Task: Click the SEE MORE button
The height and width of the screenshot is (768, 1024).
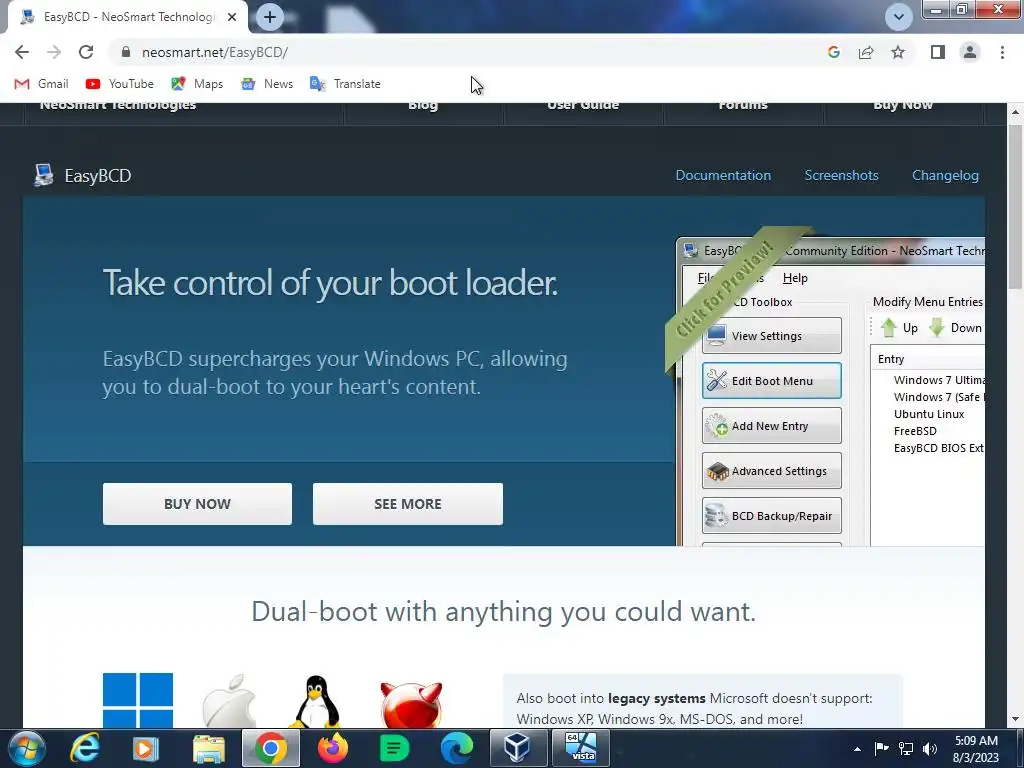Action: (x=408, y=504)
